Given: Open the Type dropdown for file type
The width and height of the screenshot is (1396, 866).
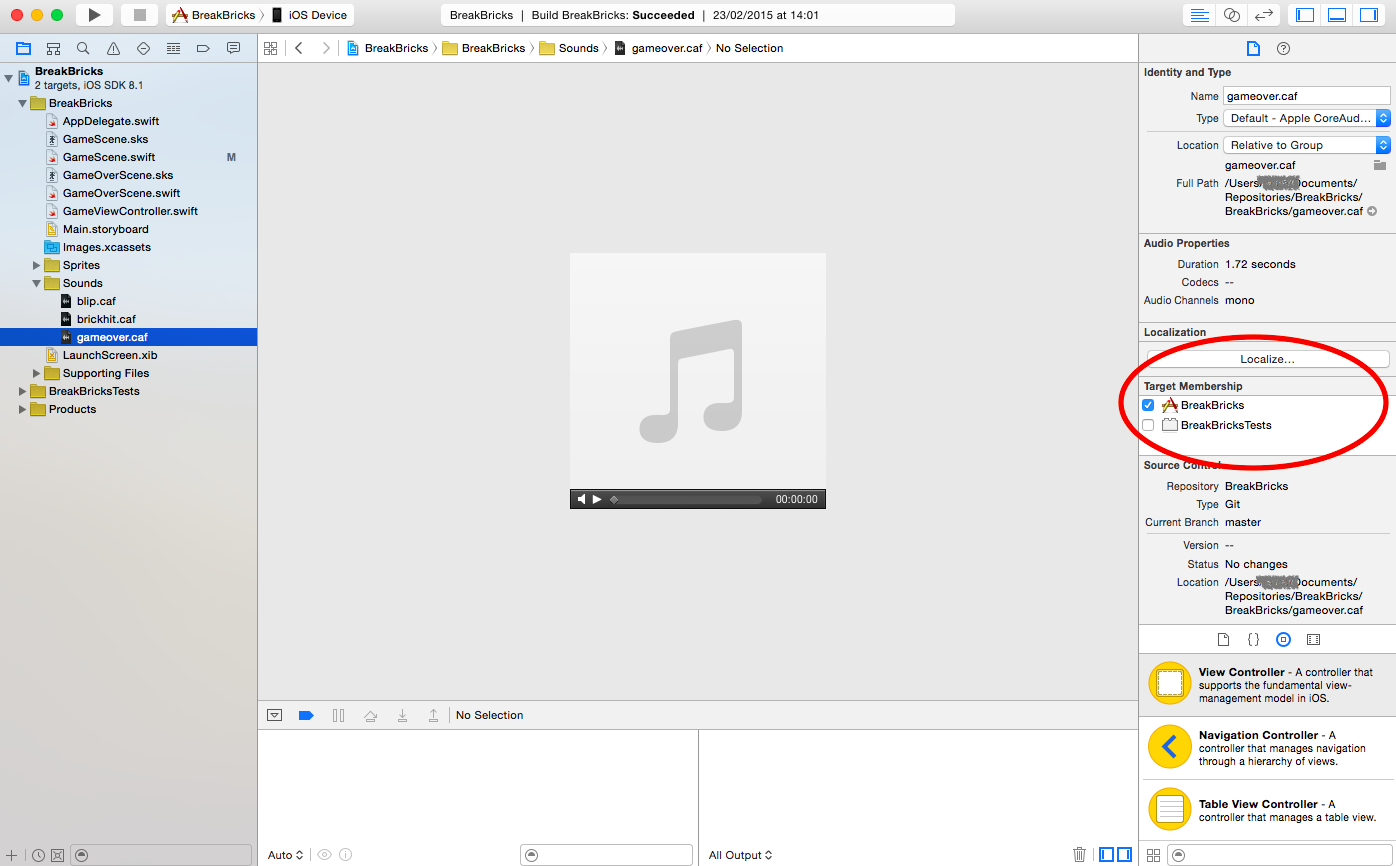Looking at the screenshot, I should tap(1307, 118).
